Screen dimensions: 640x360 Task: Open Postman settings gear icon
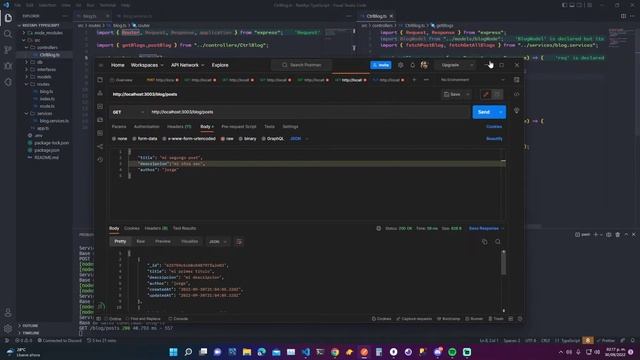point(400,65)
